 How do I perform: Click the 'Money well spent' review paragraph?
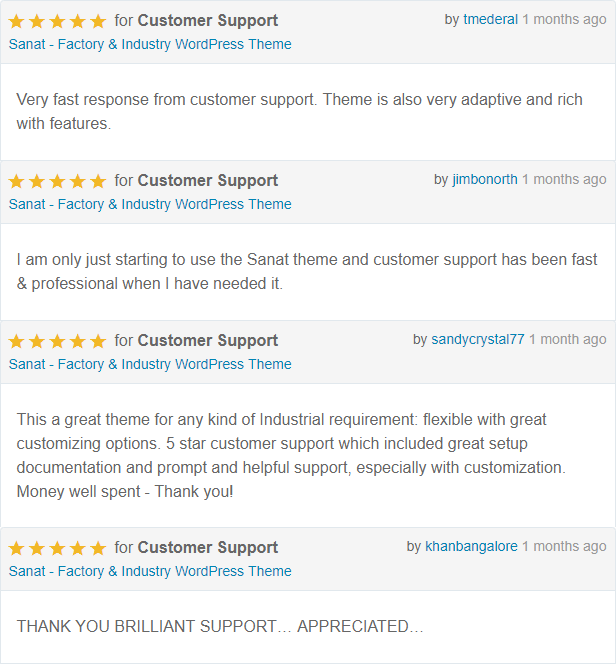click(x=290, y=455)
